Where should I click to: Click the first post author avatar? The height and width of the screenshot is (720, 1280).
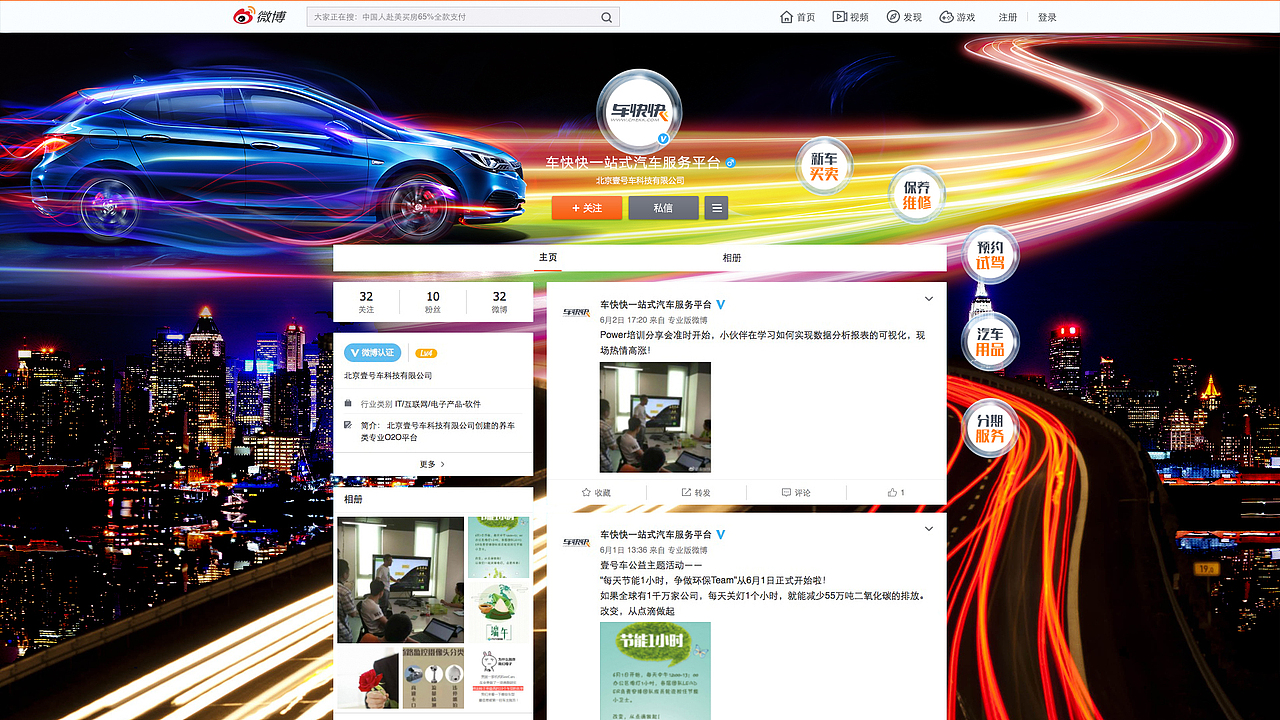pyautogui.click(x=576, y=312)
